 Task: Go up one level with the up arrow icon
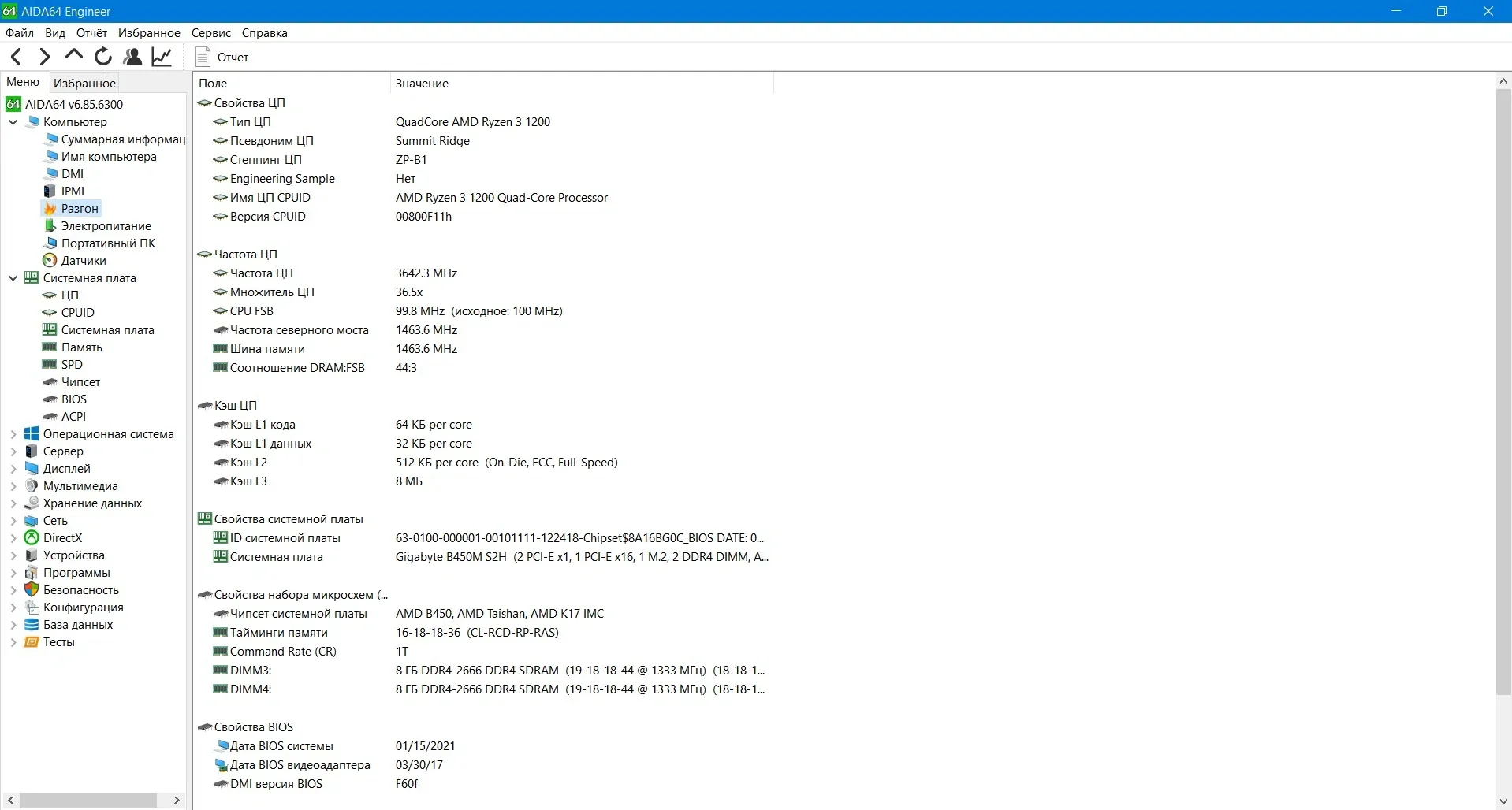tap(74, 56)
